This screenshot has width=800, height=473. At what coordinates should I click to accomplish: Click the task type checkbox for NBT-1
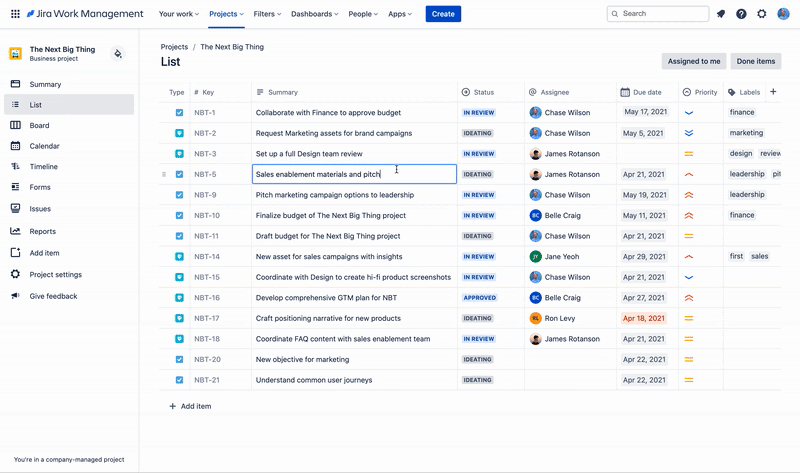click(x=179, y=113)
